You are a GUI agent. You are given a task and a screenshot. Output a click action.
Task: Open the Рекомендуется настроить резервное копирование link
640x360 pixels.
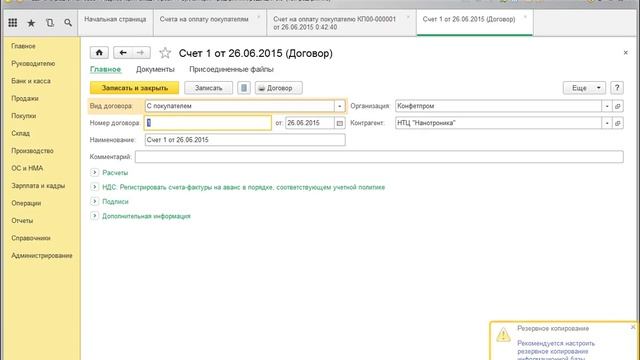pos(556,351)
